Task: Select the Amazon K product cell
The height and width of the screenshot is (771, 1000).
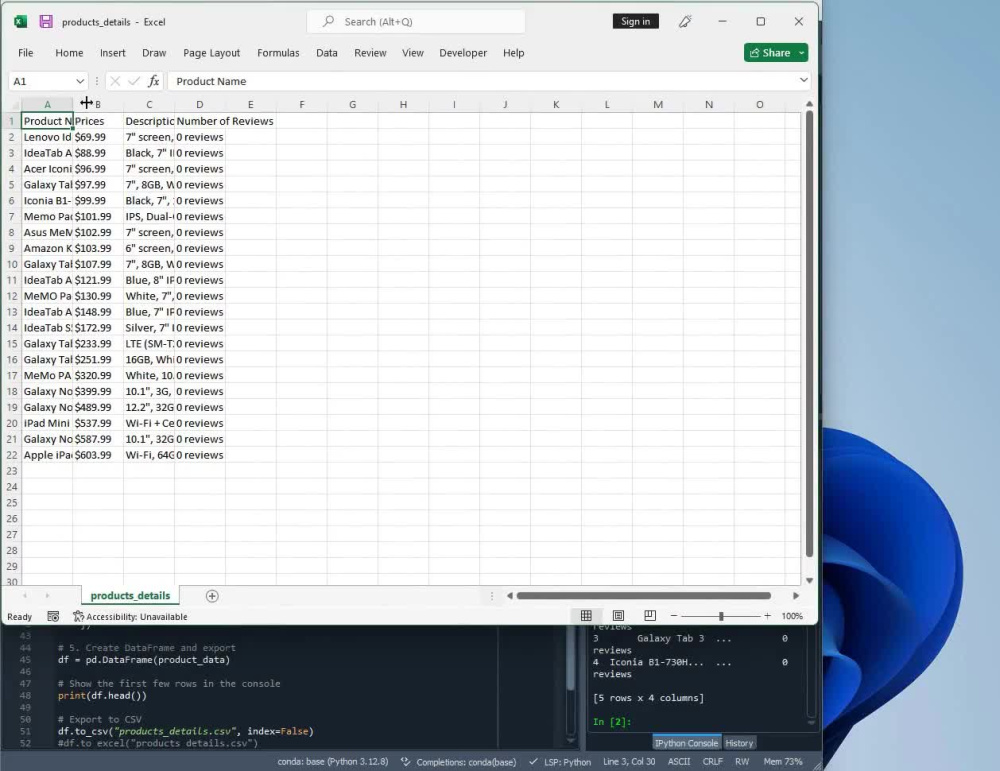Action: pos(47,248)
